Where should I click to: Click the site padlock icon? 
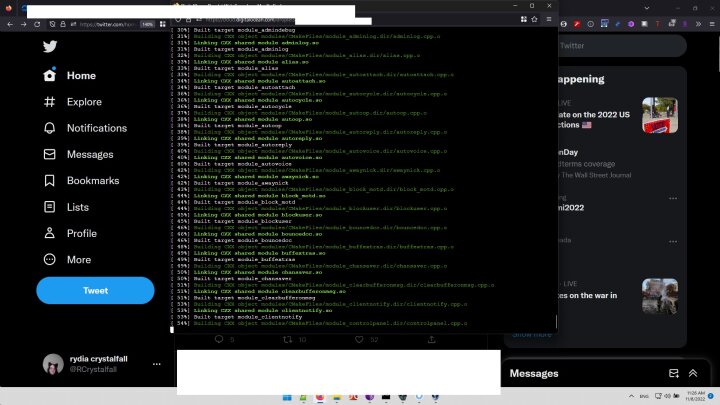(63, 24)
